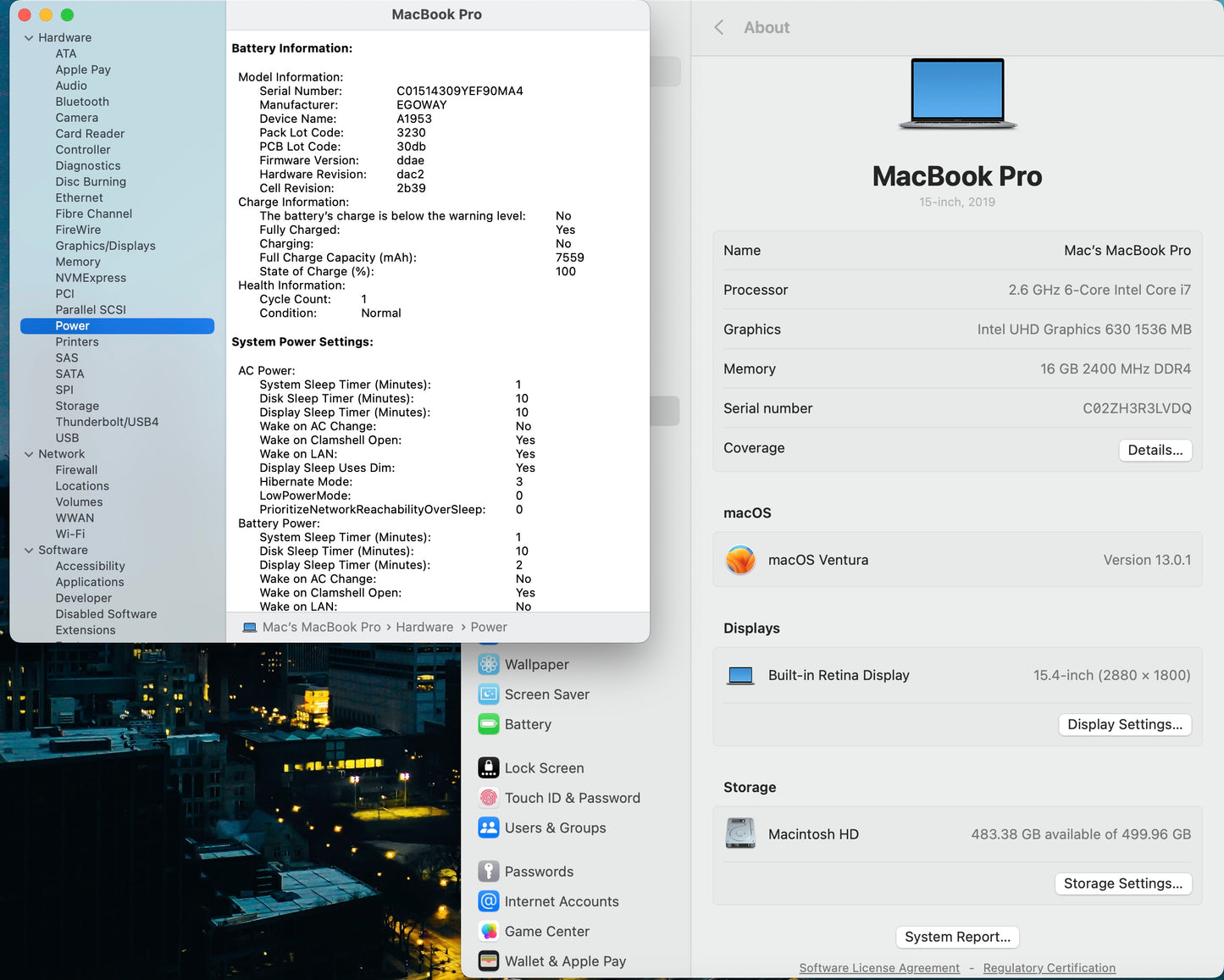Screen dimensions: 1224x980
Task: Open Game Center settings
Action: (x=546, y=931)
